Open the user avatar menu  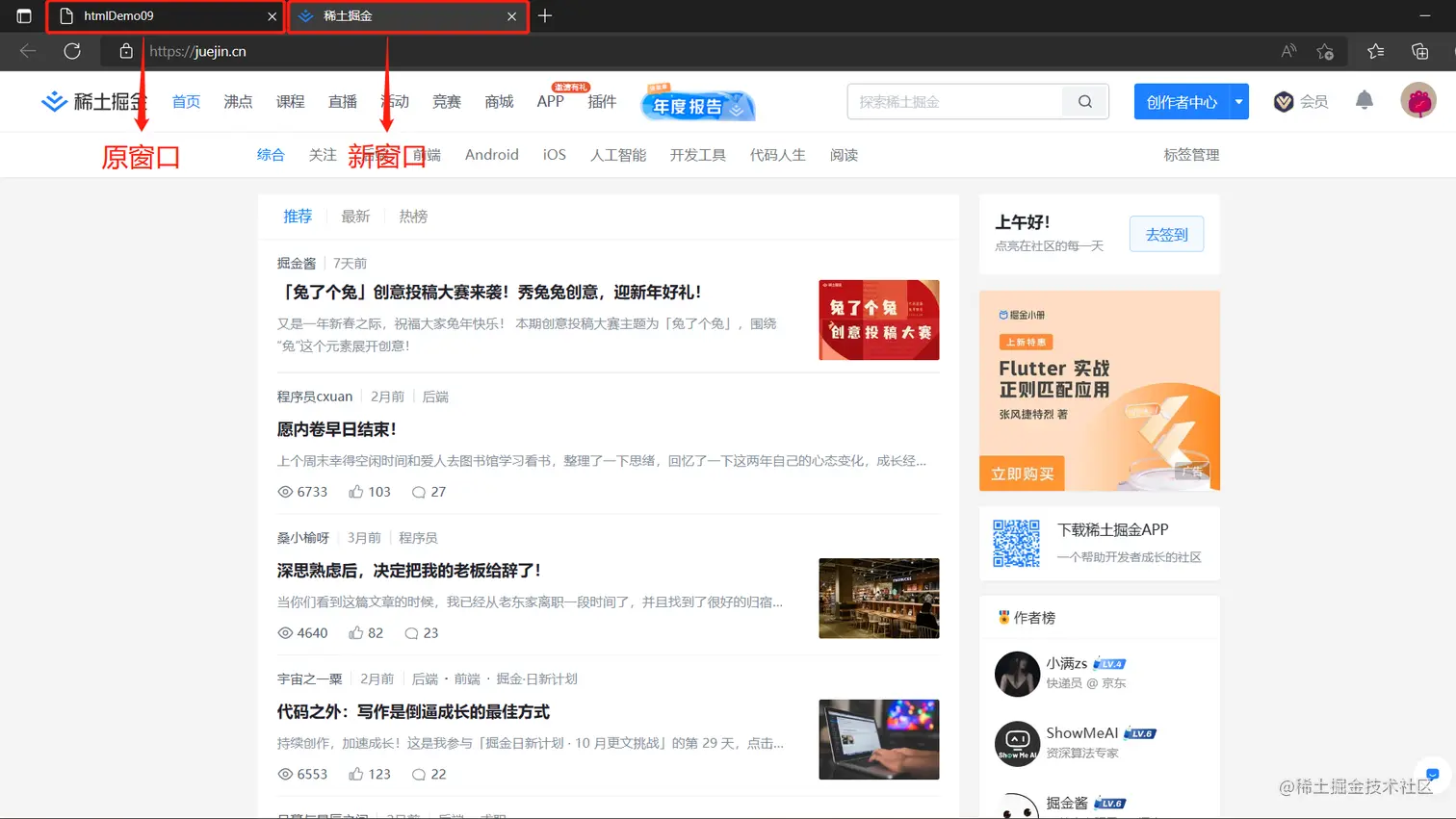coord(1418,101)
